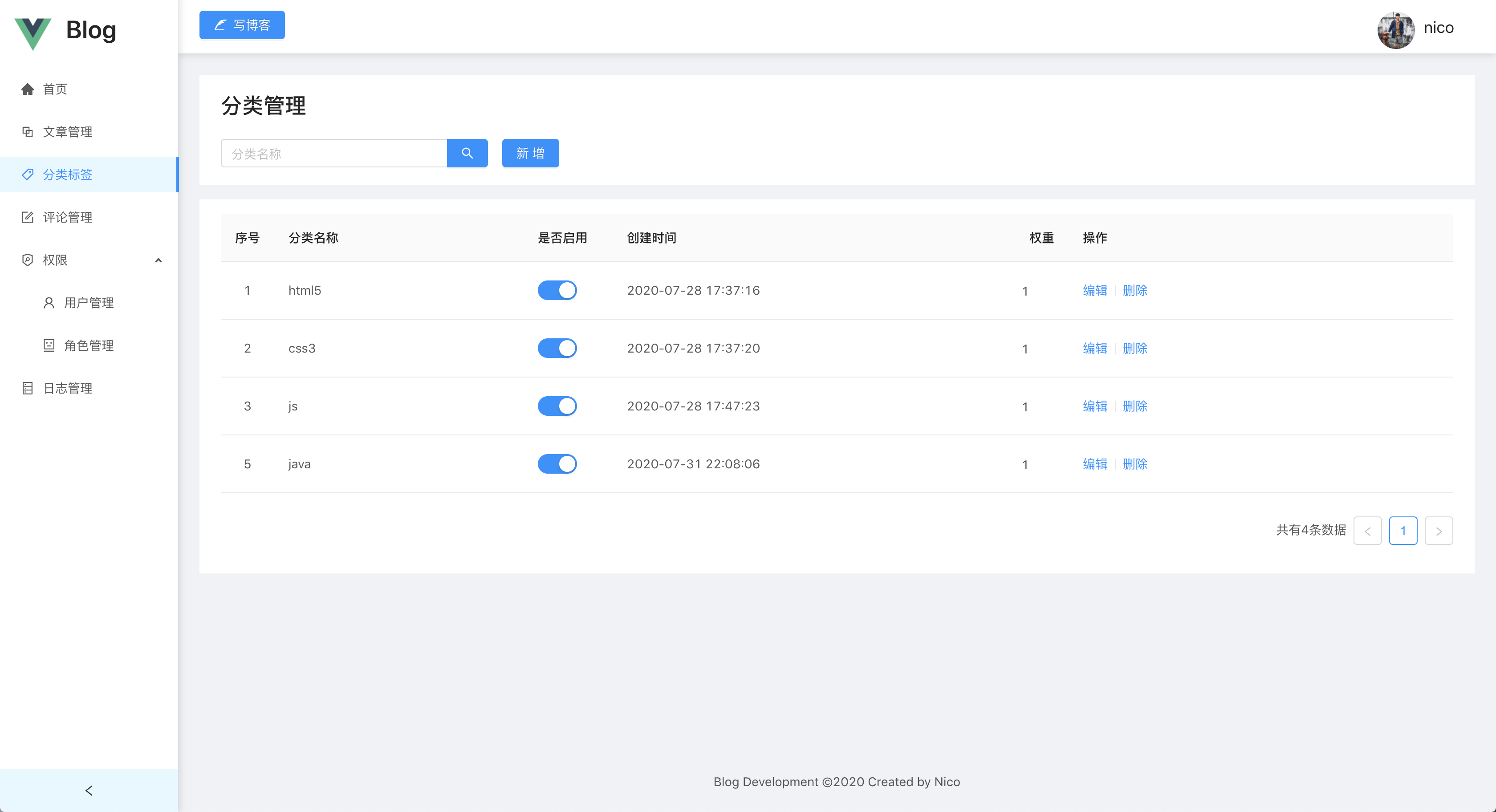This screenshot has height=812, width=1496.
Task: Click the 日志管理 log icon
Action: click(27, 388)
